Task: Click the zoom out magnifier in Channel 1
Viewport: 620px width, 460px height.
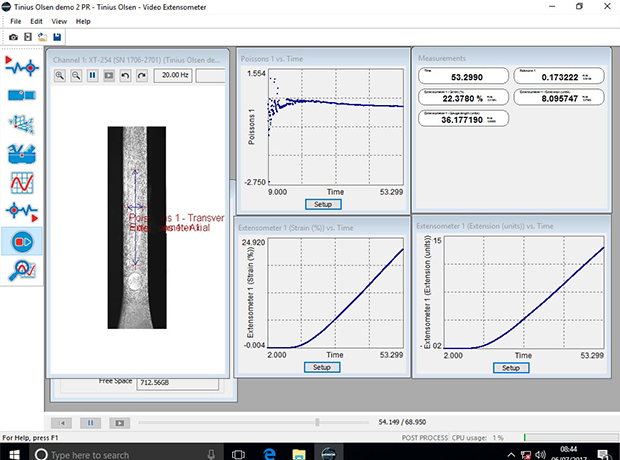Action: click(76, 75)
